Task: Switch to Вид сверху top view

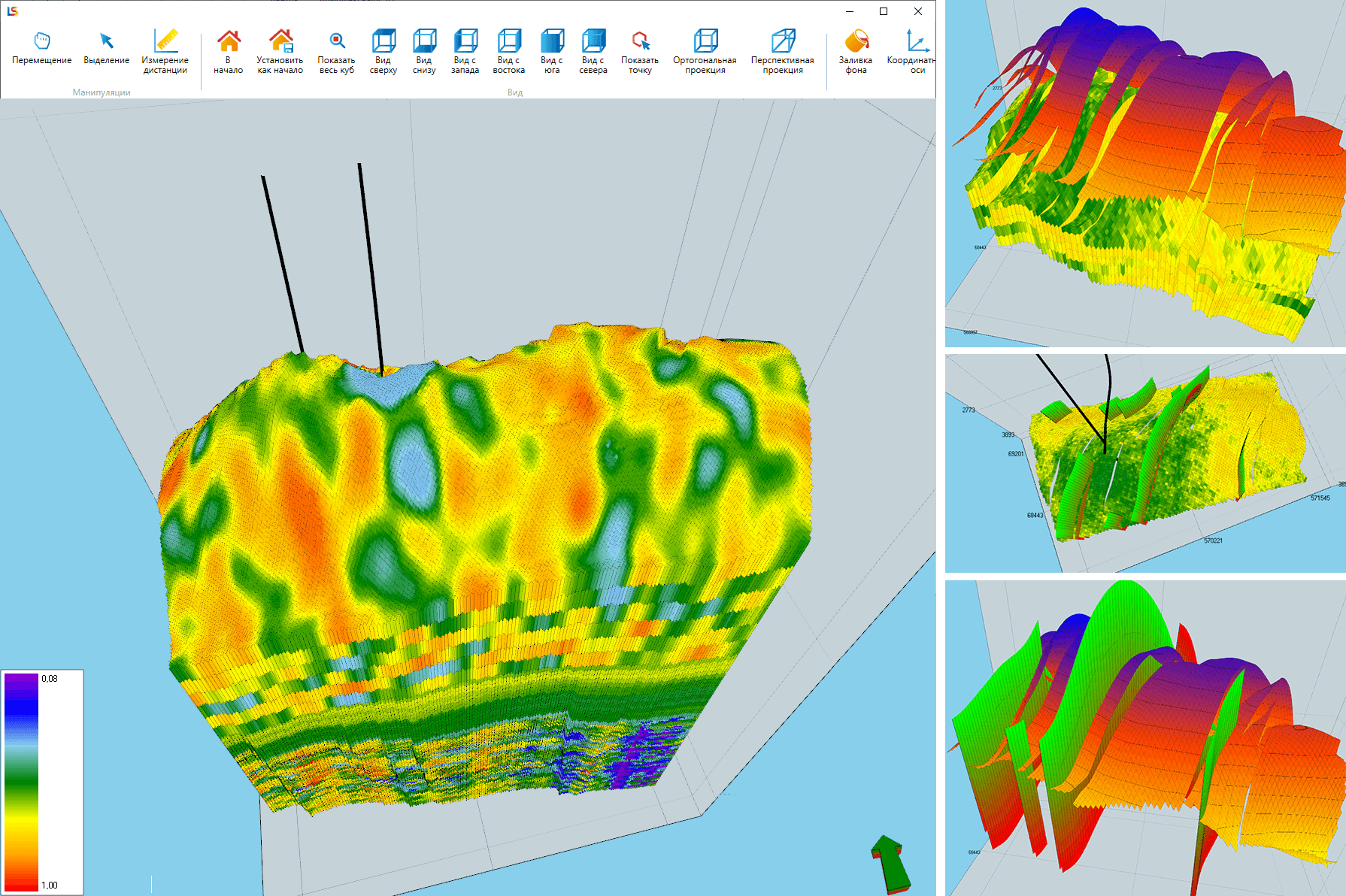Action: tap(383, 52)
